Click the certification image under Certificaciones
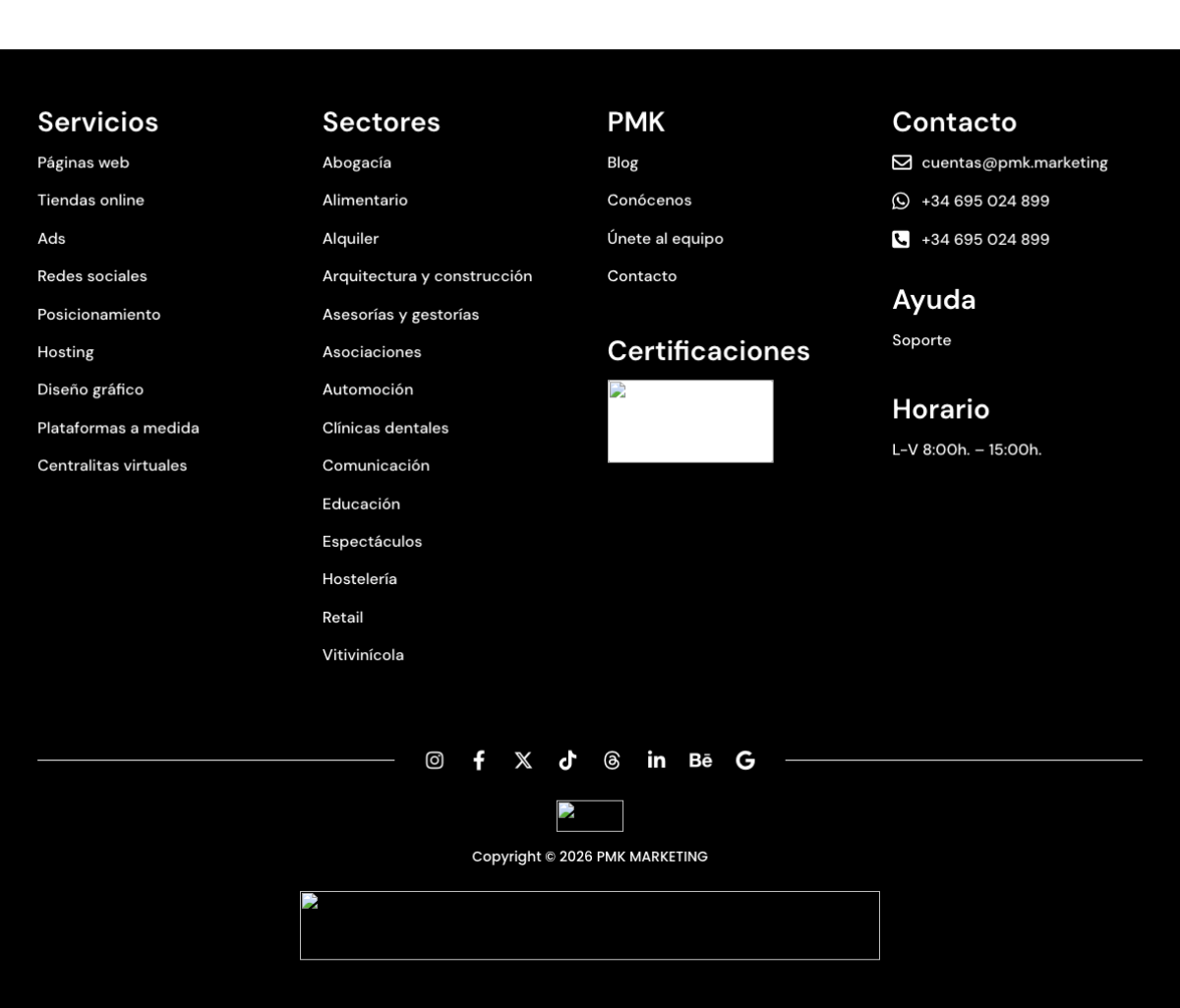 click(x=690, y=421)
